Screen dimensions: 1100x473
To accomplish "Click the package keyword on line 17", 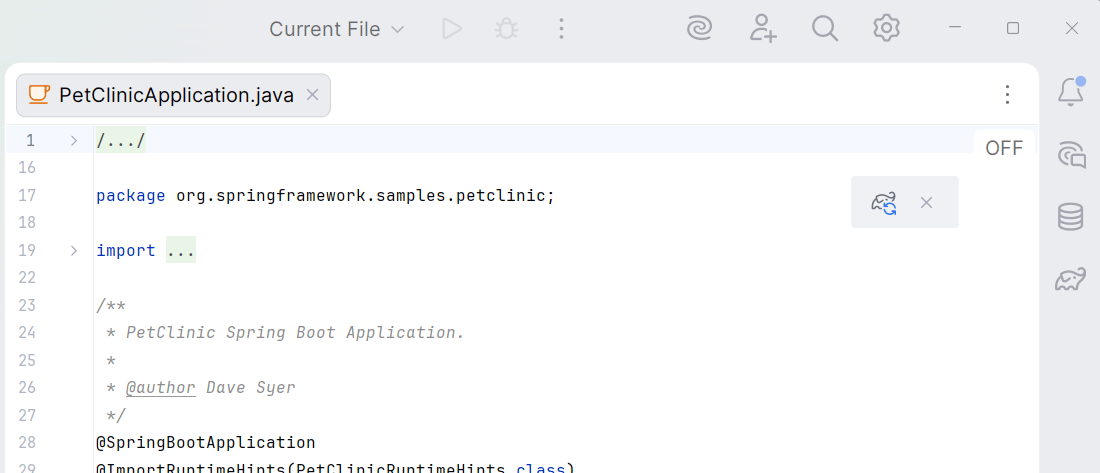I will tap(131, 196).
